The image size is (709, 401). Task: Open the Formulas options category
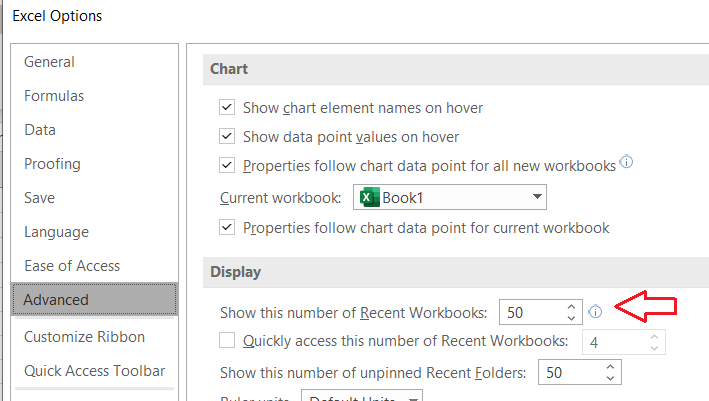point(54,96)
